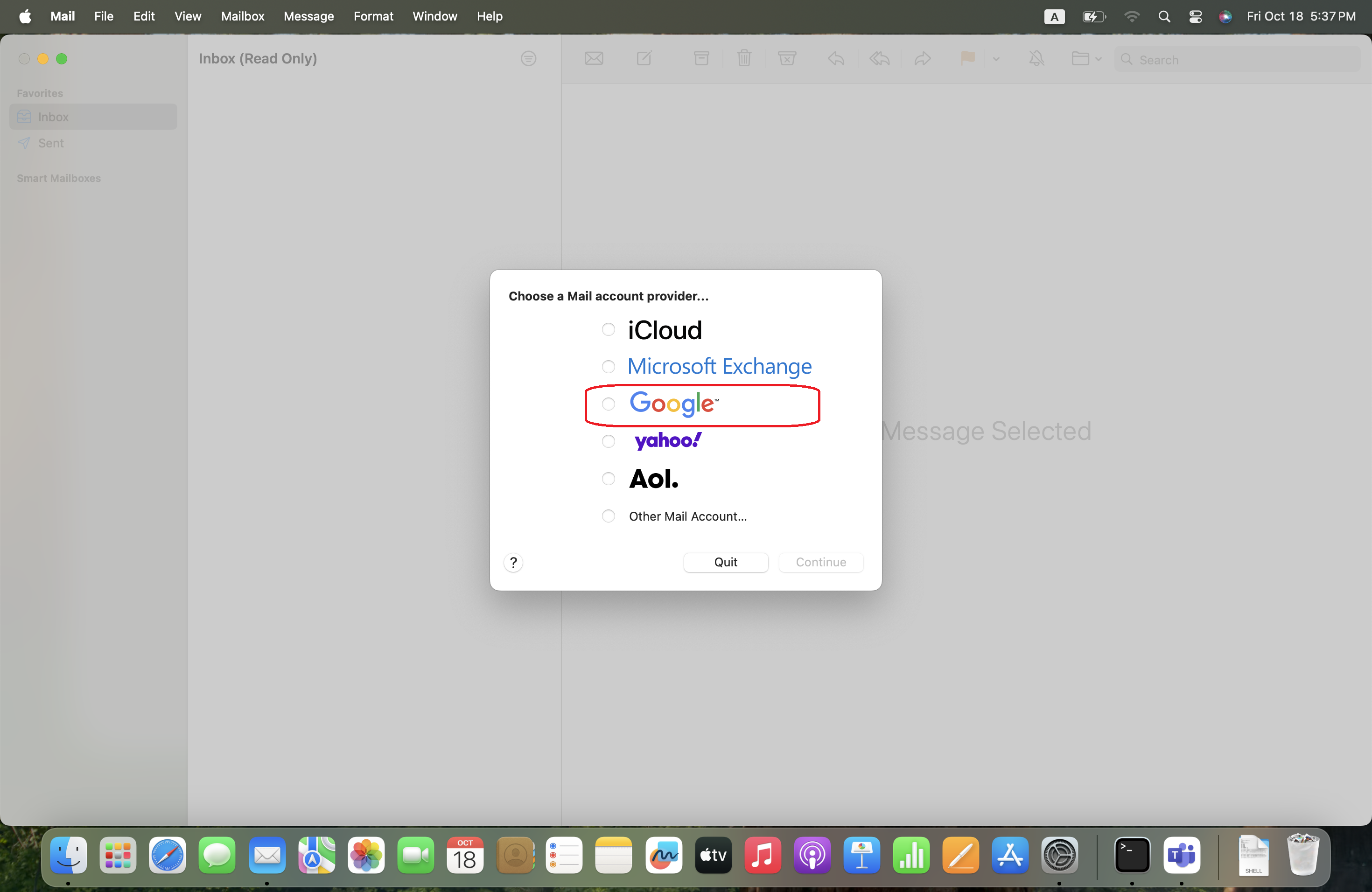Open Numbers from the Dock

coord(911,855)
